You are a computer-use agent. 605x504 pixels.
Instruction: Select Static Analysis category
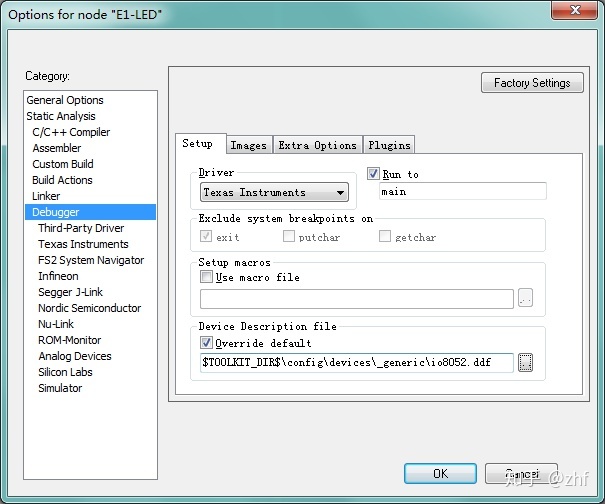(x=61, y=116)
